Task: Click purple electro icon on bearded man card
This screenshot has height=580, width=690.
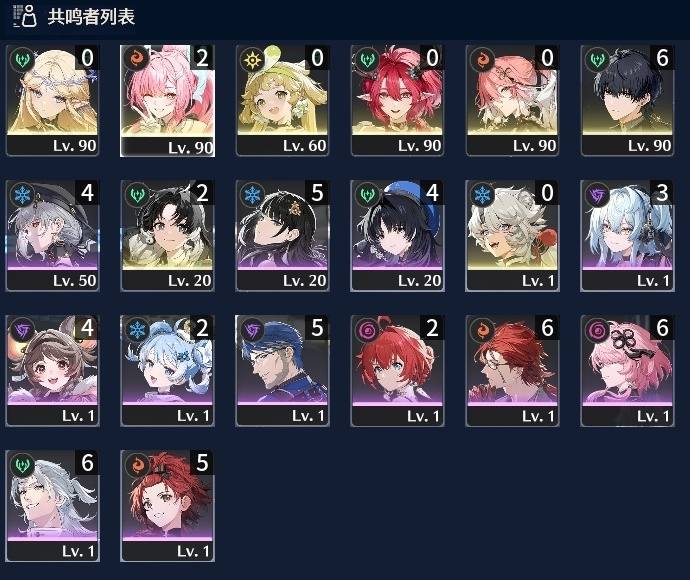Action: pos(253,330)
